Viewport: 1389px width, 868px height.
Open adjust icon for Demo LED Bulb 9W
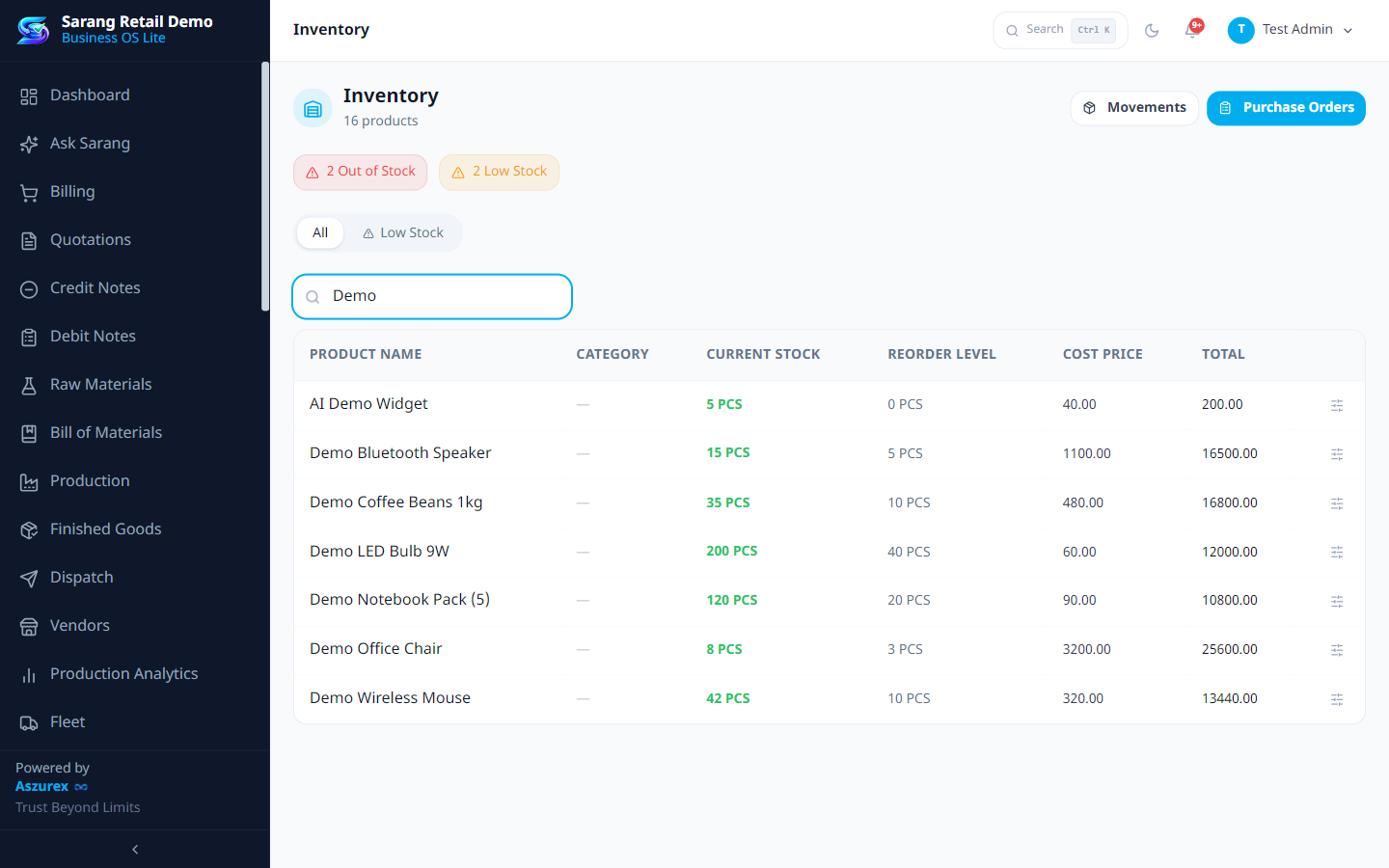pyautogui.click(x=1337, y=552)
